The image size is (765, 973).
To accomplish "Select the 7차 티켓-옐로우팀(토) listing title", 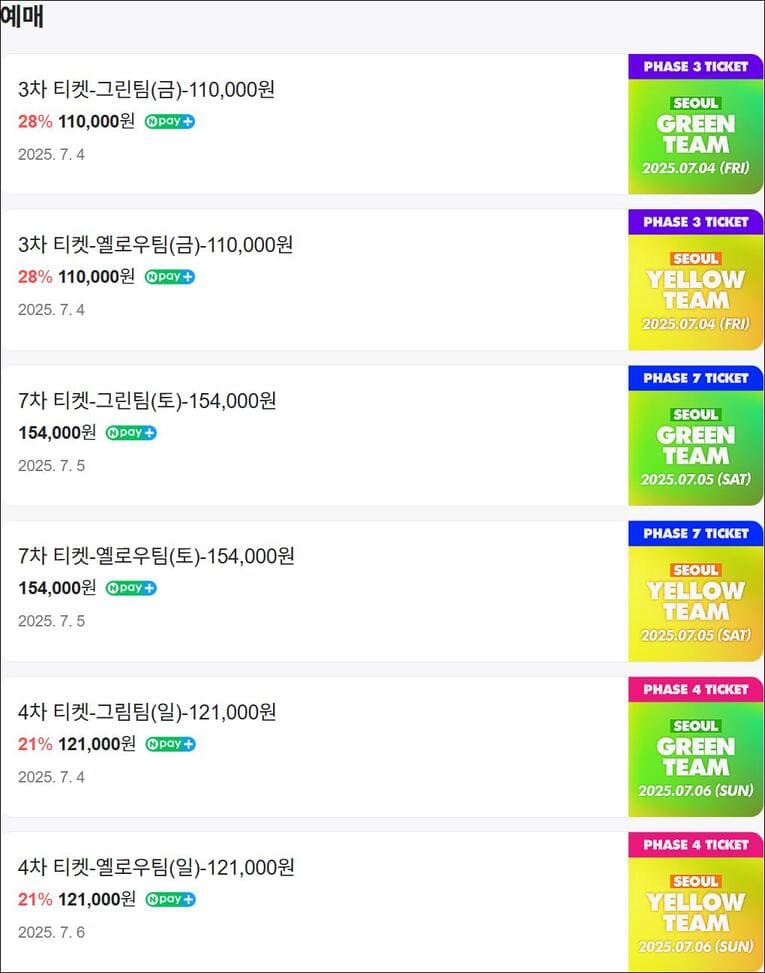I will point(156,556).
